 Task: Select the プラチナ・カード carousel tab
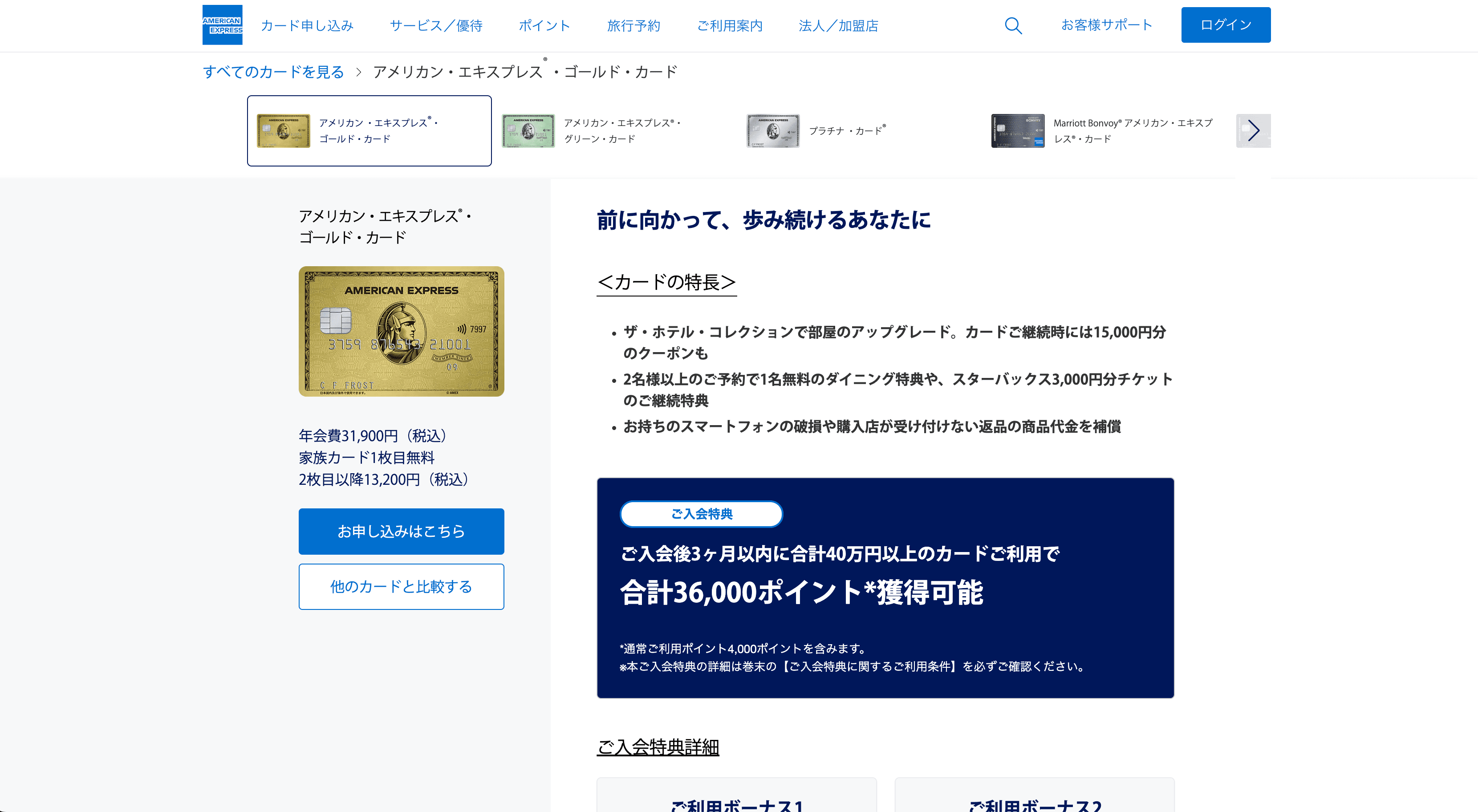(859, 131)
